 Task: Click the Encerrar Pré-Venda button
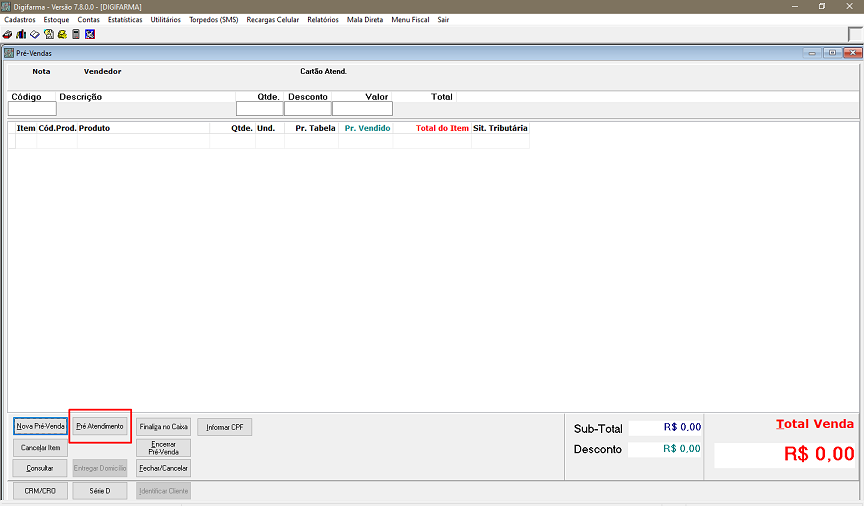click(163, 447)
